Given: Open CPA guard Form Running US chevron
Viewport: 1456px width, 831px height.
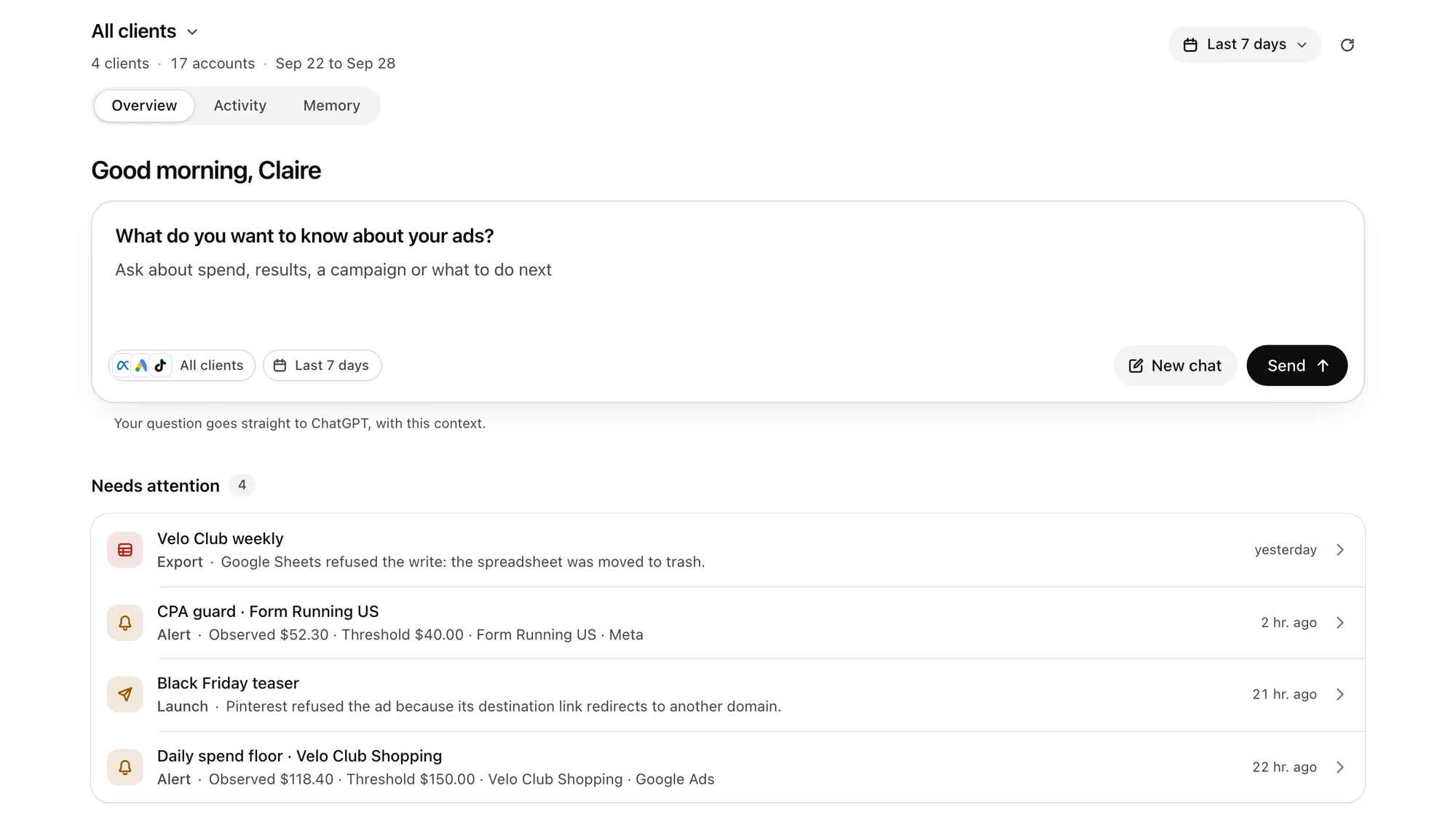Looking at the screenshot, I should pos(1340,623).
